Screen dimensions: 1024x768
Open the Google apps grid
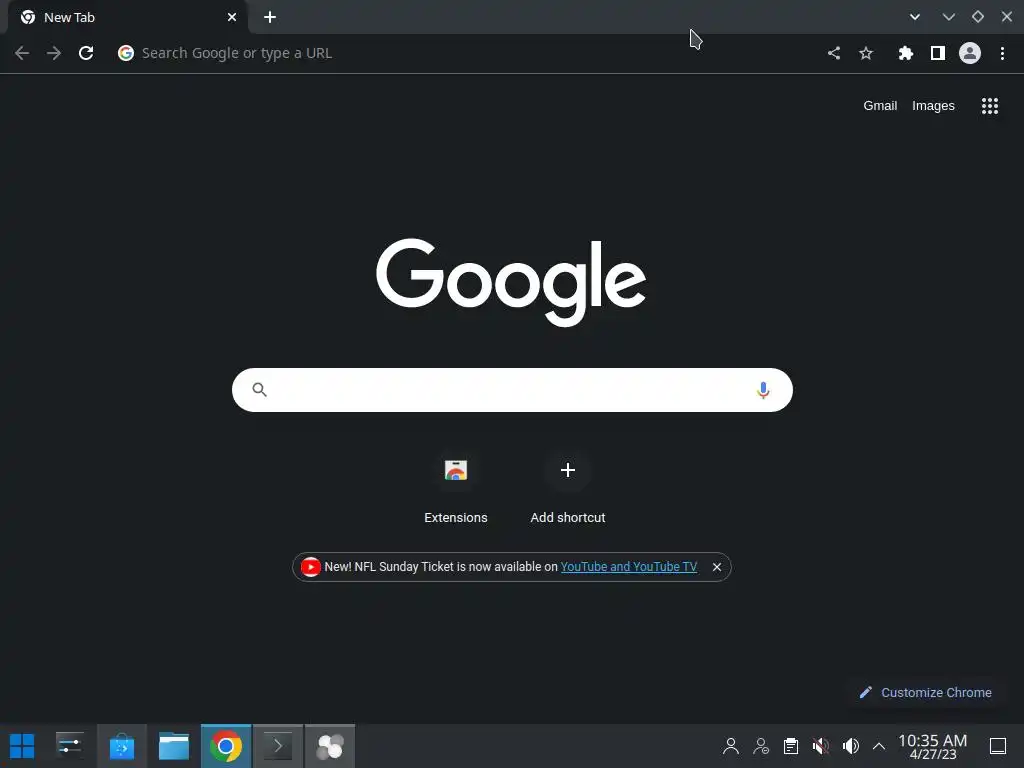coord(989,106)
